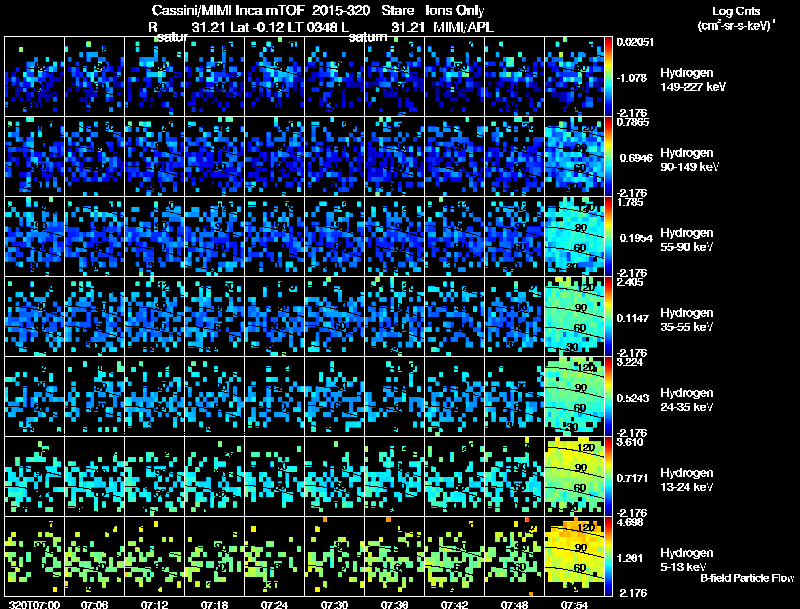Click the 0.7171 scale midpoint value
Viewport: 800px width, 609px height.
click(633, 478)
